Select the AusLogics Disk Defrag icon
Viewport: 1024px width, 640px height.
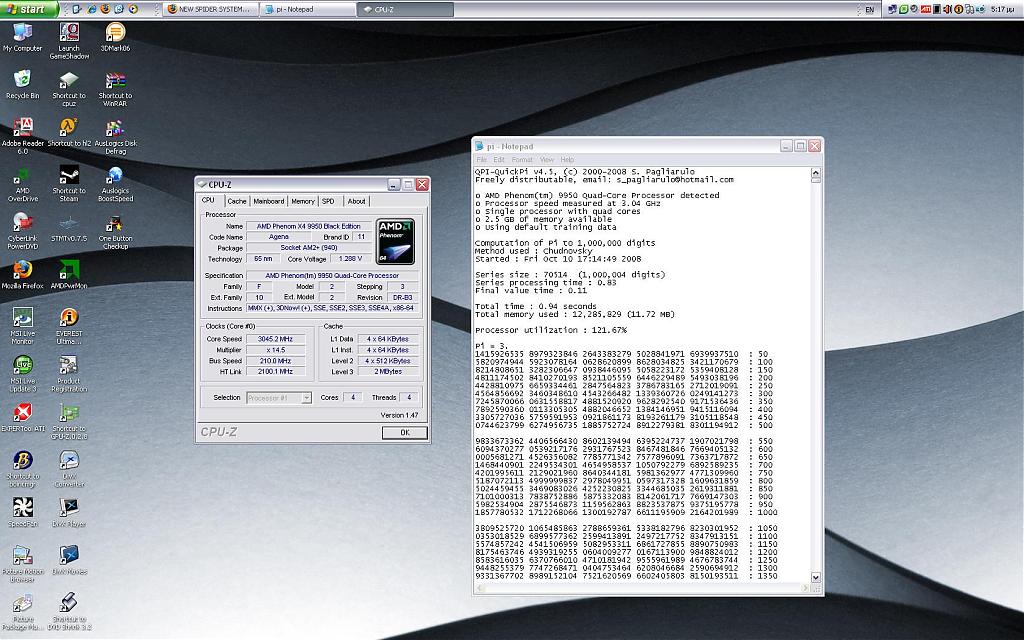coord(116,136)
